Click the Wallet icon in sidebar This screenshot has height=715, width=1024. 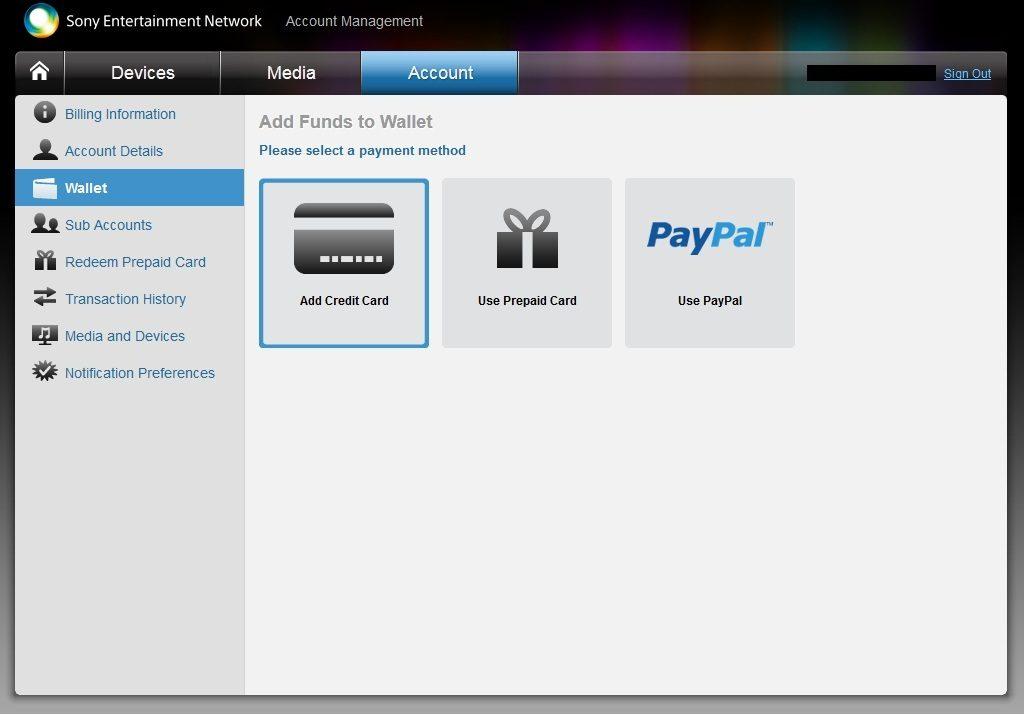click(45, 188)
